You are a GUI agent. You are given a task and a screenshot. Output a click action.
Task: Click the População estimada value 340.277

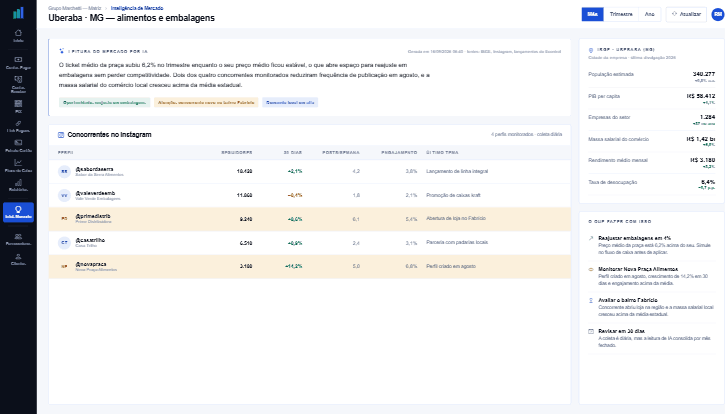pyautogui.click(x=704, y=74)
